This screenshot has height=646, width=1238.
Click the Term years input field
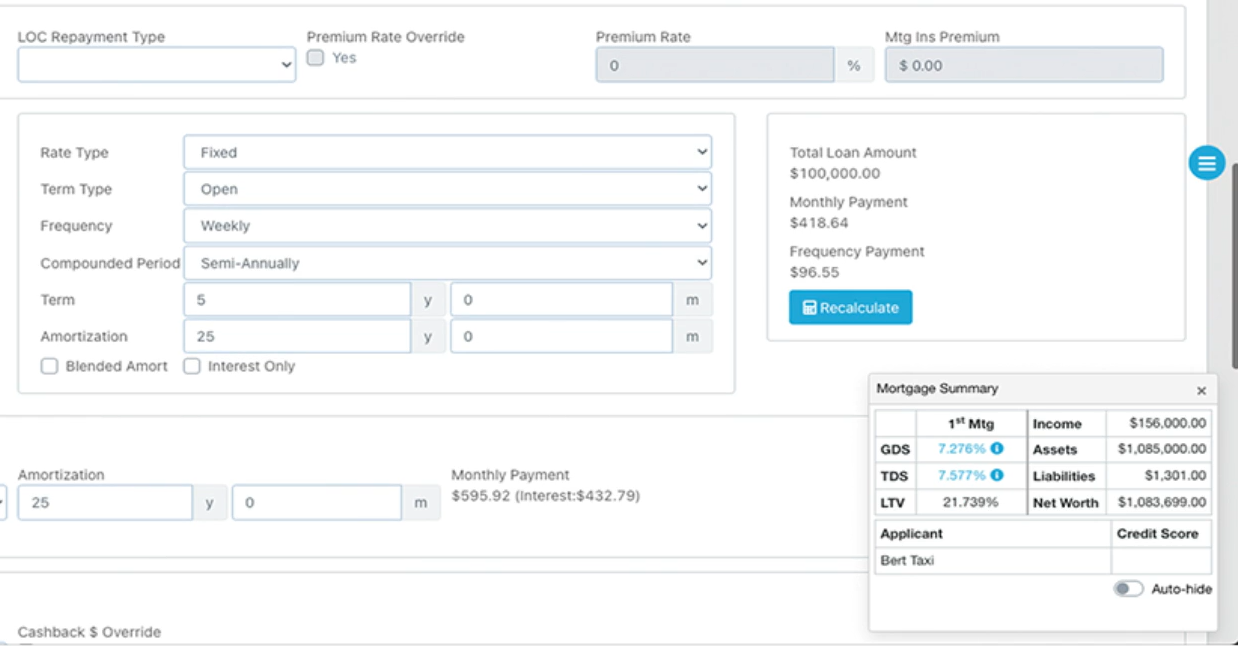coord(297,300)
